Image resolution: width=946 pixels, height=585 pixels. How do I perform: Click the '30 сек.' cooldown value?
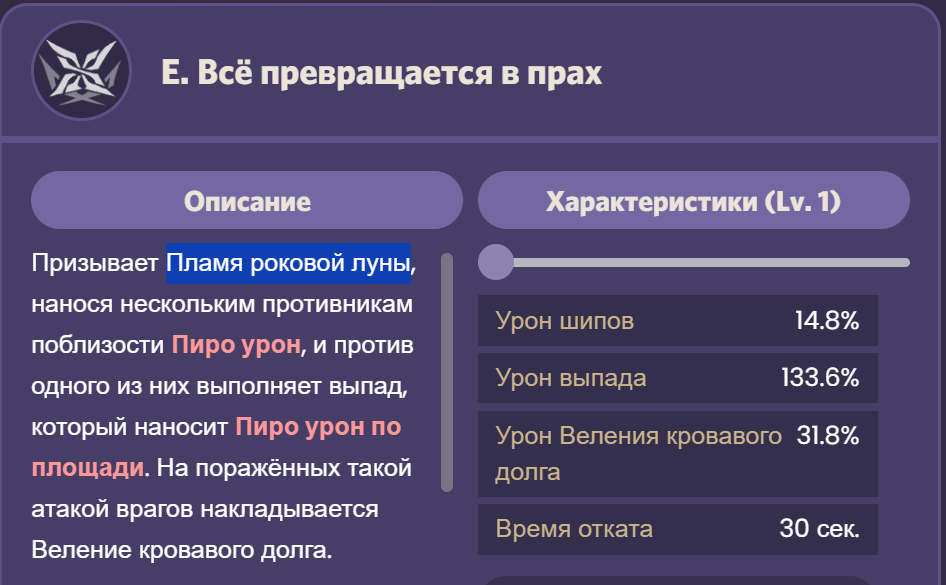coord(819,529)
